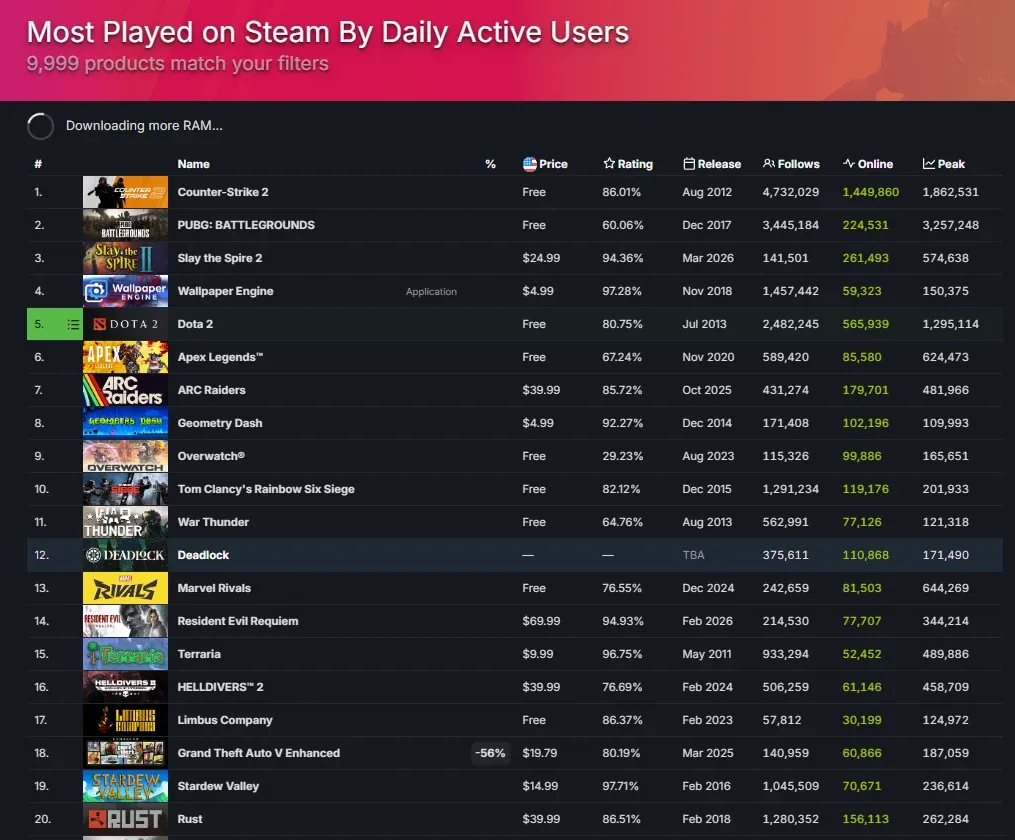The width and height of the screenshot is (1015, 840).
Task: Click the US flag icon beside Price
Action: point(529,164)
